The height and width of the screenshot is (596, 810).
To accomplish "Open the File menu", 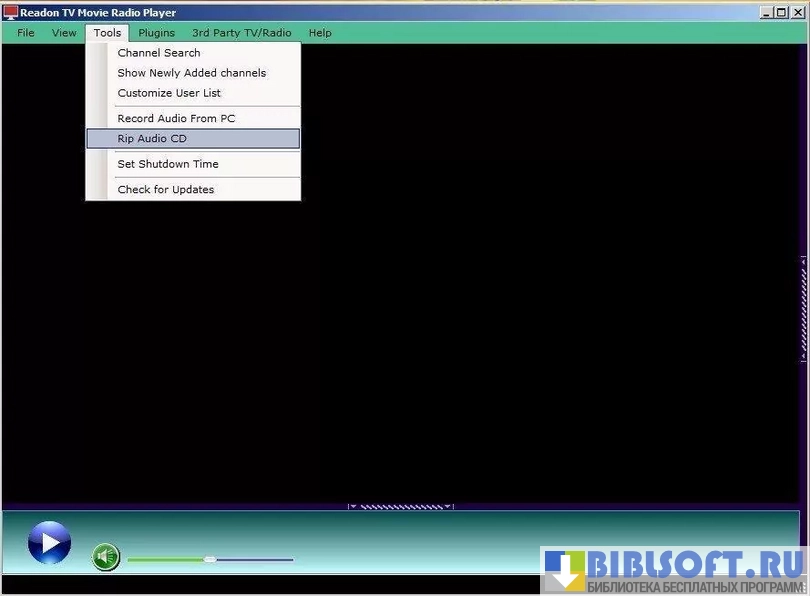I will coord(26,33).
